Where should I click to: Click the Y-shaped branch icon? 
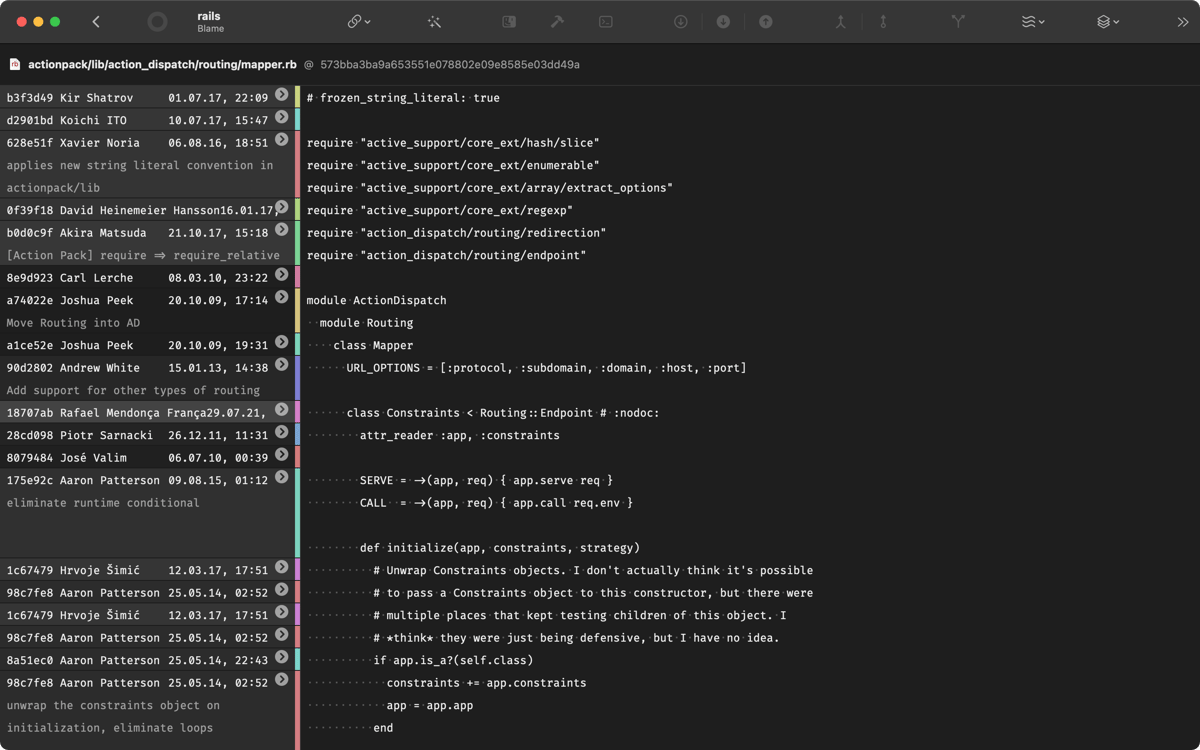(958, 22)
